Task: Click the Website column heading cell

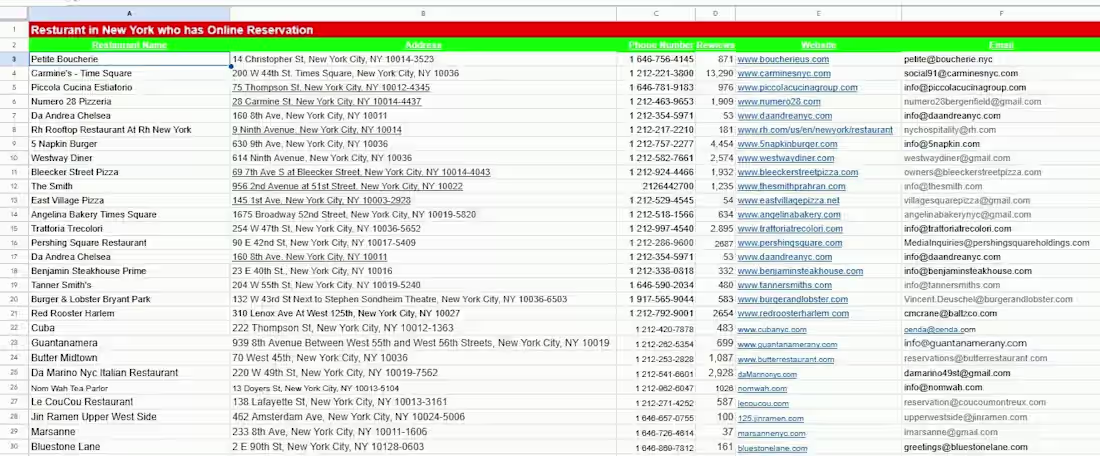Action: click(x=818, y=45)
